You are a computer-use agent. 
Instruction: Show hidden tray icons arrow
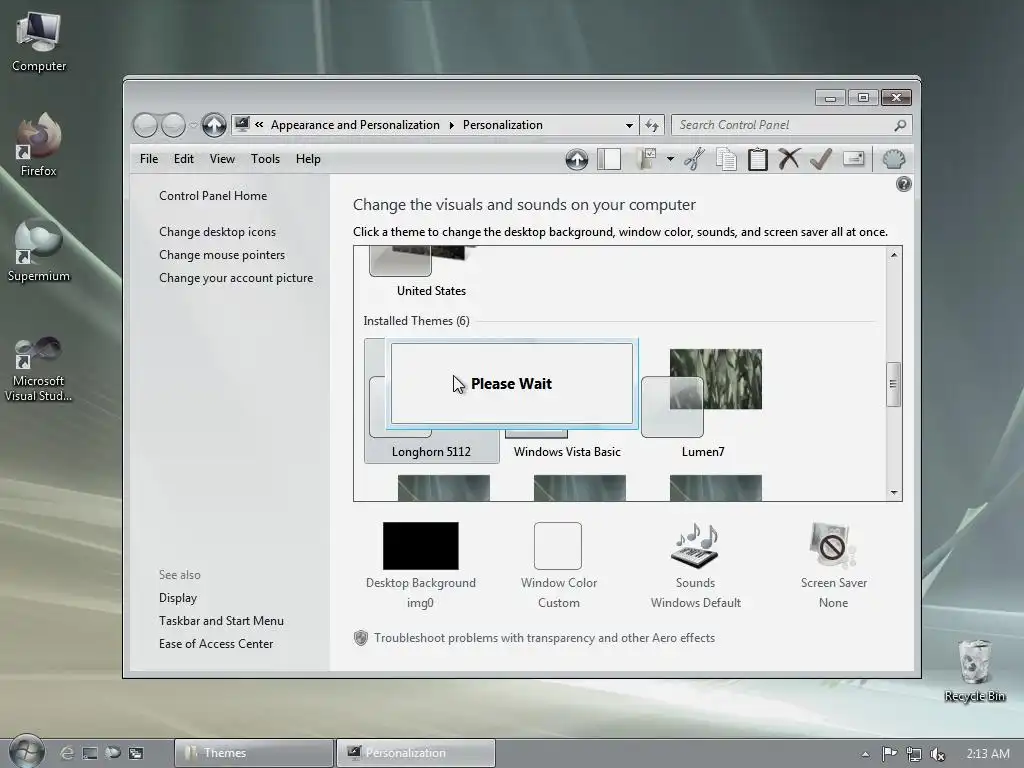(x=865, y=754)
